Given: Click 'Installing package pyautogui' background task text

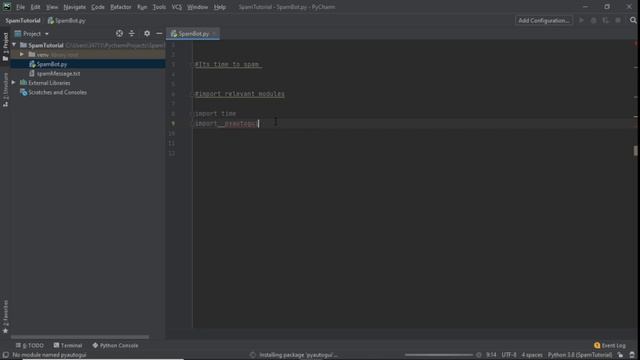Looking at the screenshot, I should pyautogui.click(x=298, y=355).
